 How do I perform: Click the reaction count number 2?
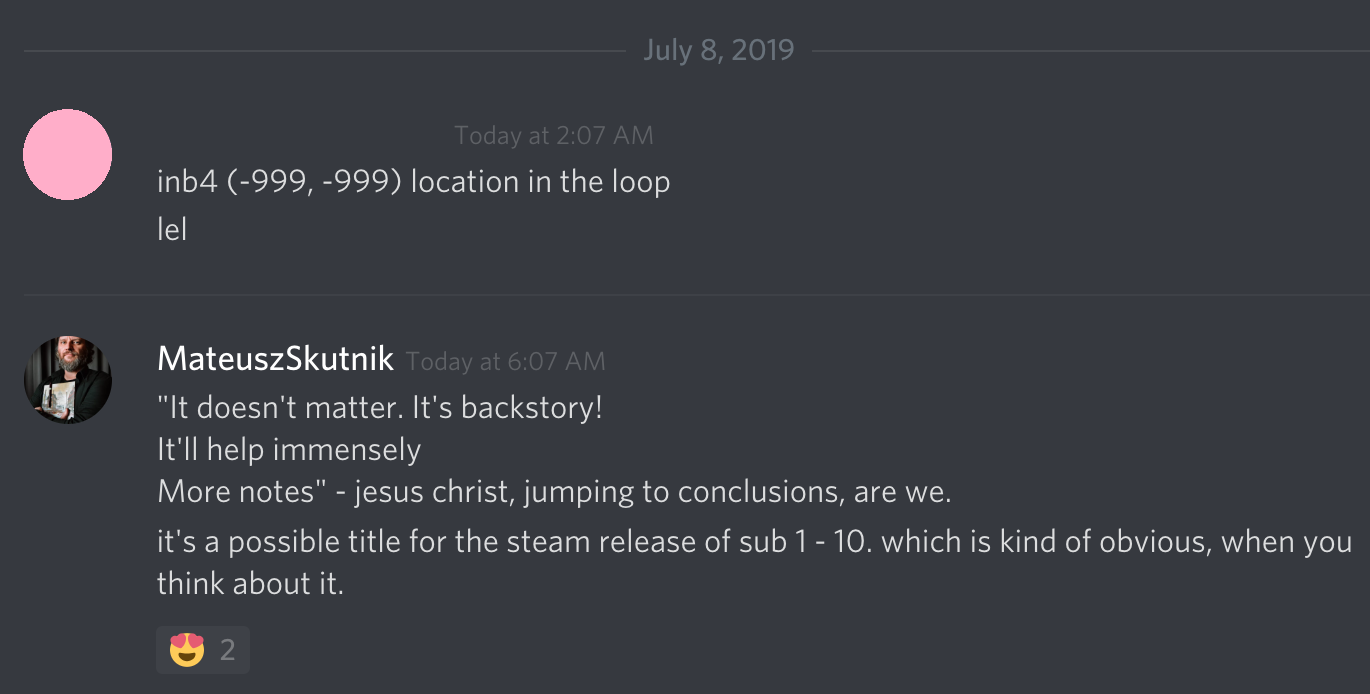228,650
